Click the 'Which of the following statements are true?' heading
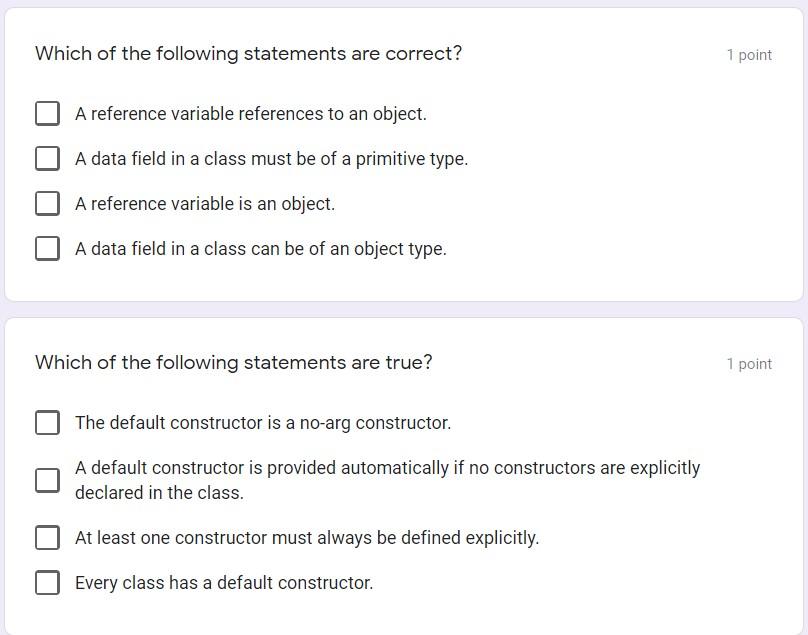The width and height of the screenshot is (808, 635). [x=233, y=362]
